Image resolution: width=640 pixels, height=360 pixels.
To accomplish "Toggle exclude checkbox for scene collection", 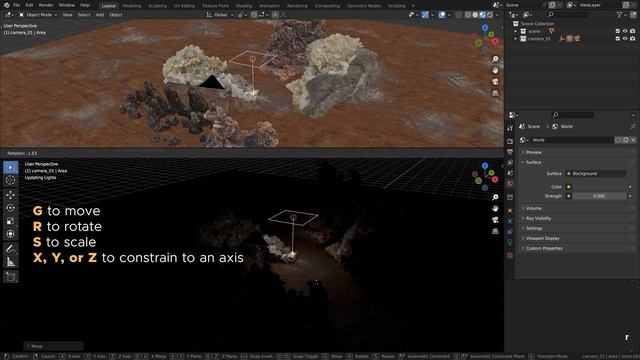I will 618,31.
